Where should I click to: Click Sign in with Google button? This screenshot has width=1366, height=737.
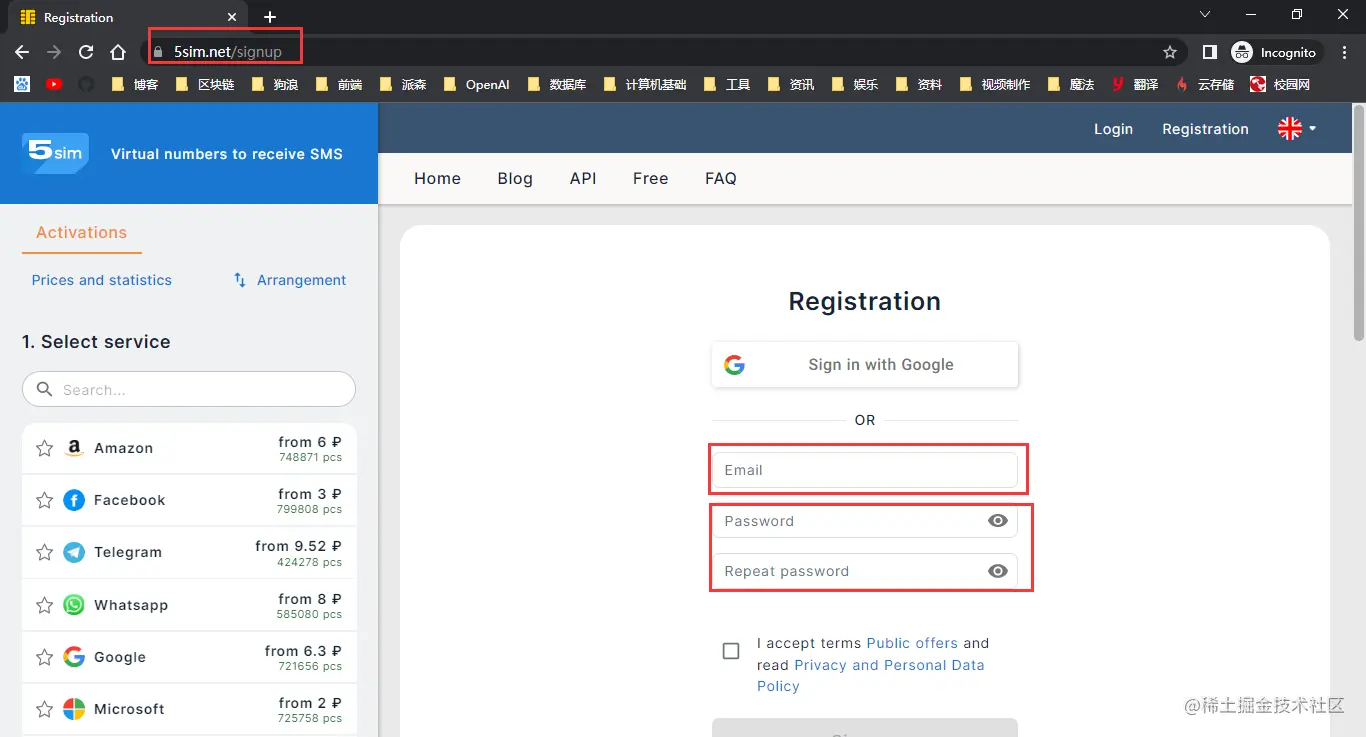point(865,365)
